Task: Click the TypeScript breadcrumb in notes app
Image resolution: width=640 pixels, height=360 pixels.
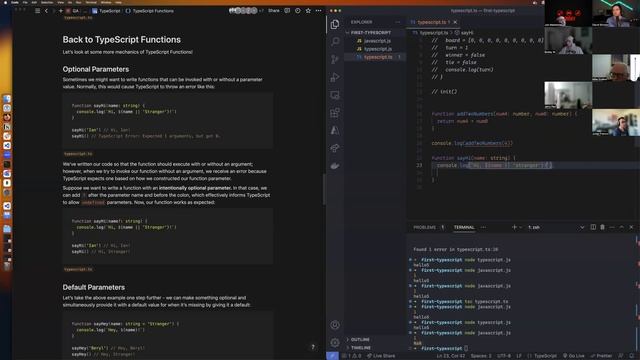Action: [x=107, y=11]
